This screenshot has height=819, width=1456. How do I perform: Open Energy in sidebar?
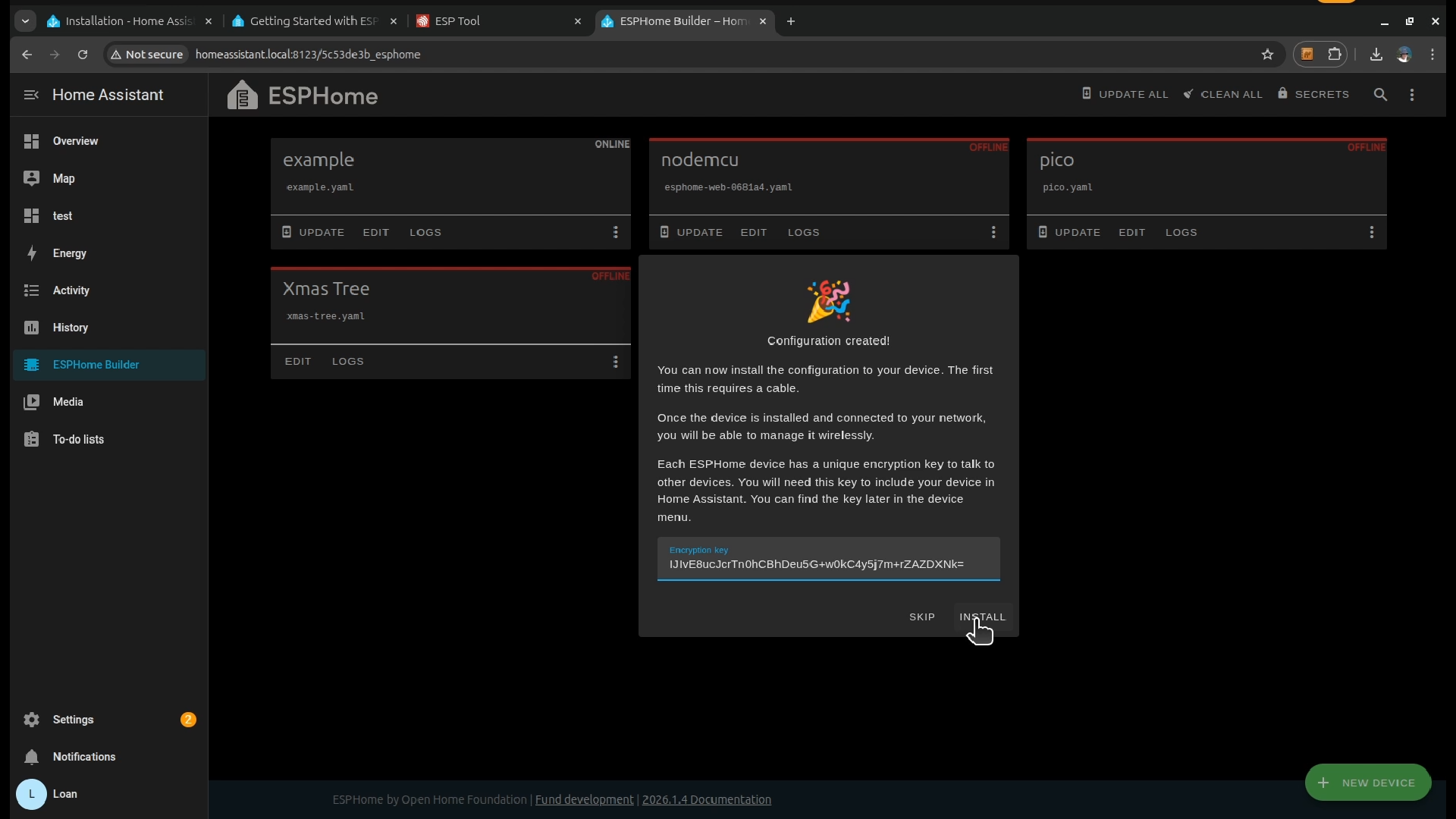point(109,253)
